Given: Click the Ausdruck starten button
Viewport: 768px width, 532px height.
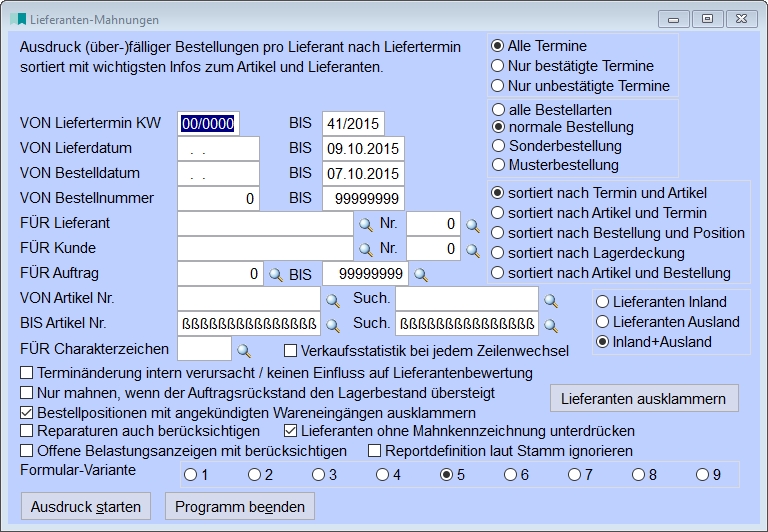Looking at the screenshot, I should (x=86, y=506).
